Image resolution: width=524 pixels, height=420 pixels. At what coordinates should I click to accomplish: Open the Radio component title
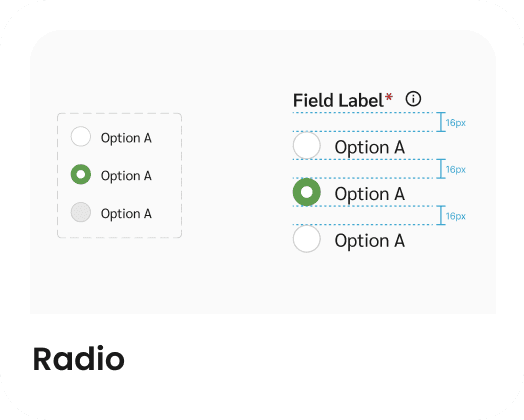79,359
